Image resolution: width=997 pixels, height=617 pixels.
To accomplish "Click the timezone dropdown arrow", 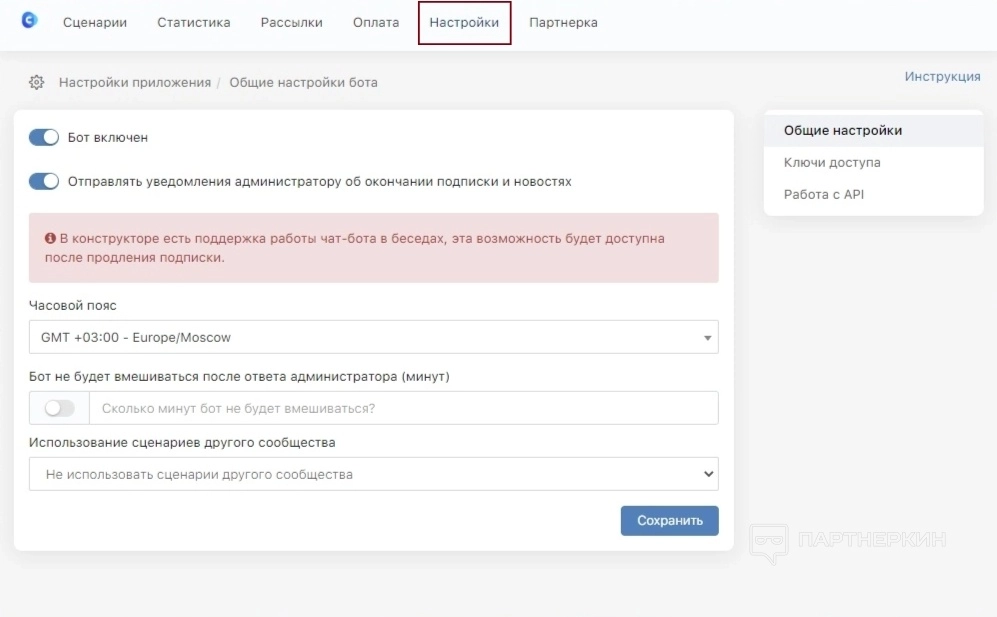I will click(707, 338).
